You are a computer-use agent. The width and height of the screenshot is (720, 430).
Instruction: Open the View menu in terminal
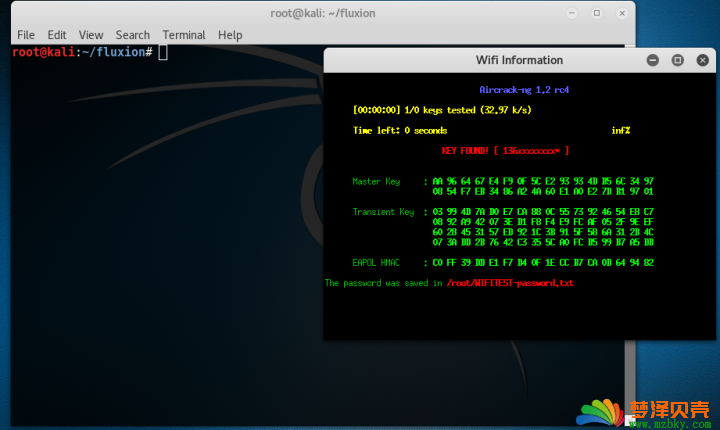[91, 35]
